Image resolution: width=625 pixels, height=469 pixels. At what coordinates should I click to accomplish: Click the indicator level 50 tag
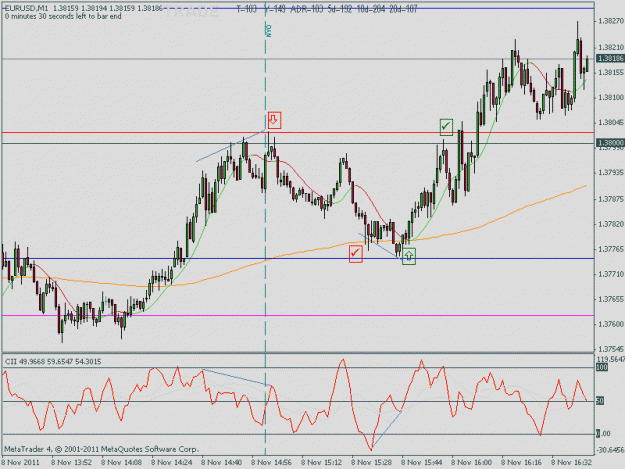click(600, 401)
